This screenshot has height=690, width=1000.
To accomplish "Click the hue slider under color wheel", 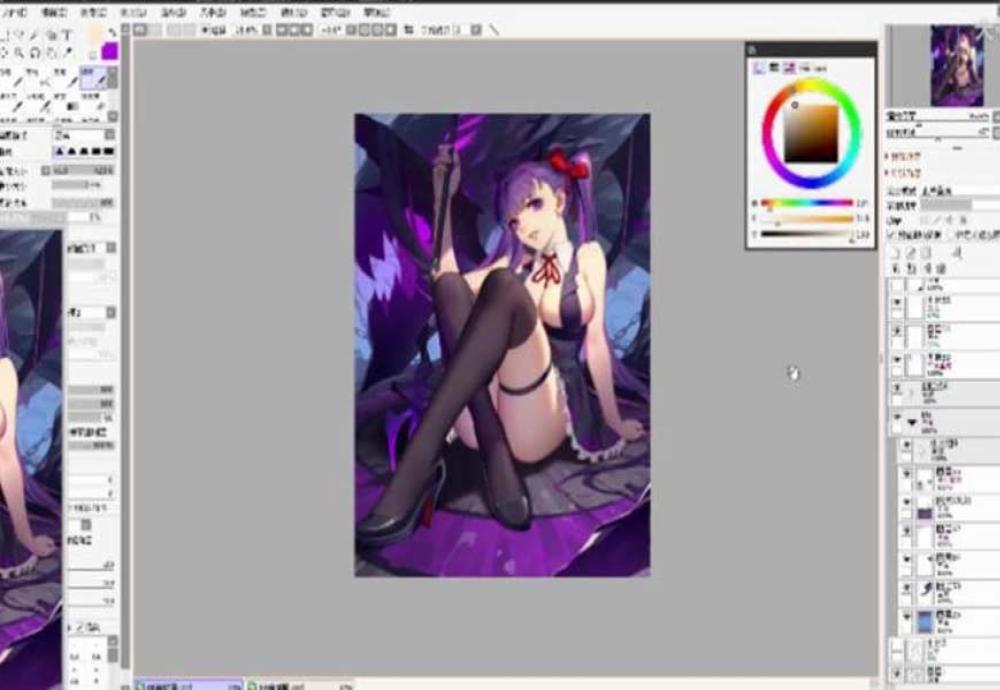I will coord(805,203).
